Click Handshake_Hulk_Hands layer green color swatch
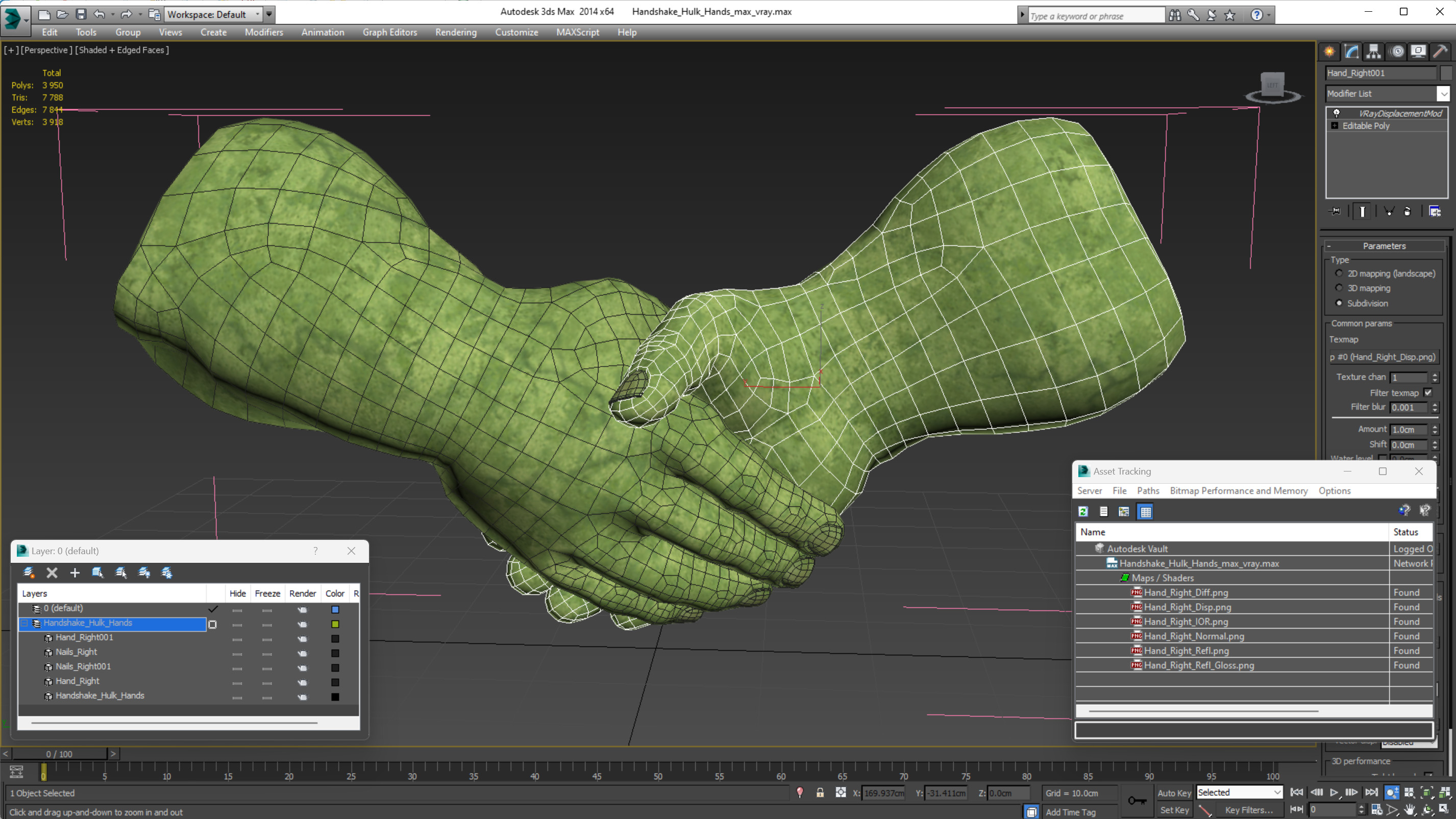Viewport: 1456px width, 819px height. (x=335, y=624)
